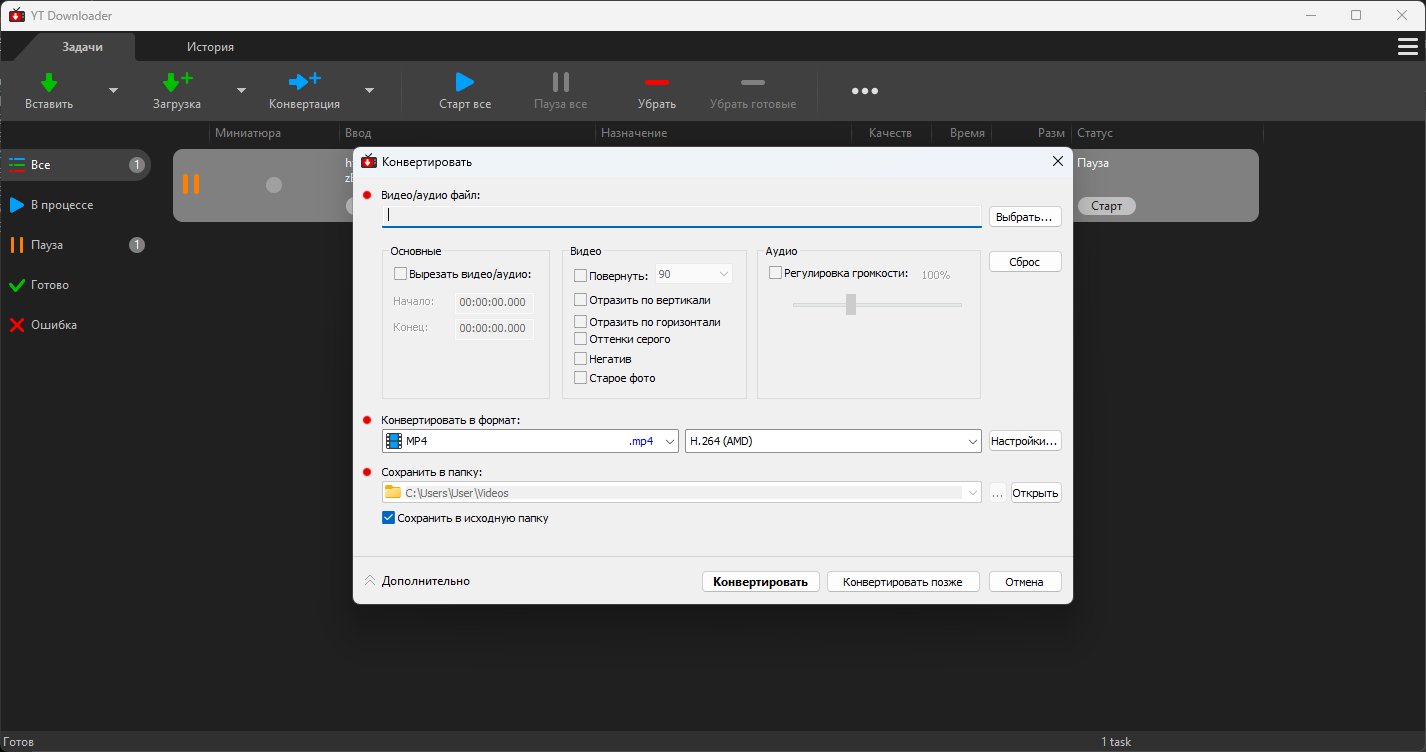Switch to the Задачи tab
Image resolution: width=1426 pixels, height=752 pixels.
tap(83, 47)
